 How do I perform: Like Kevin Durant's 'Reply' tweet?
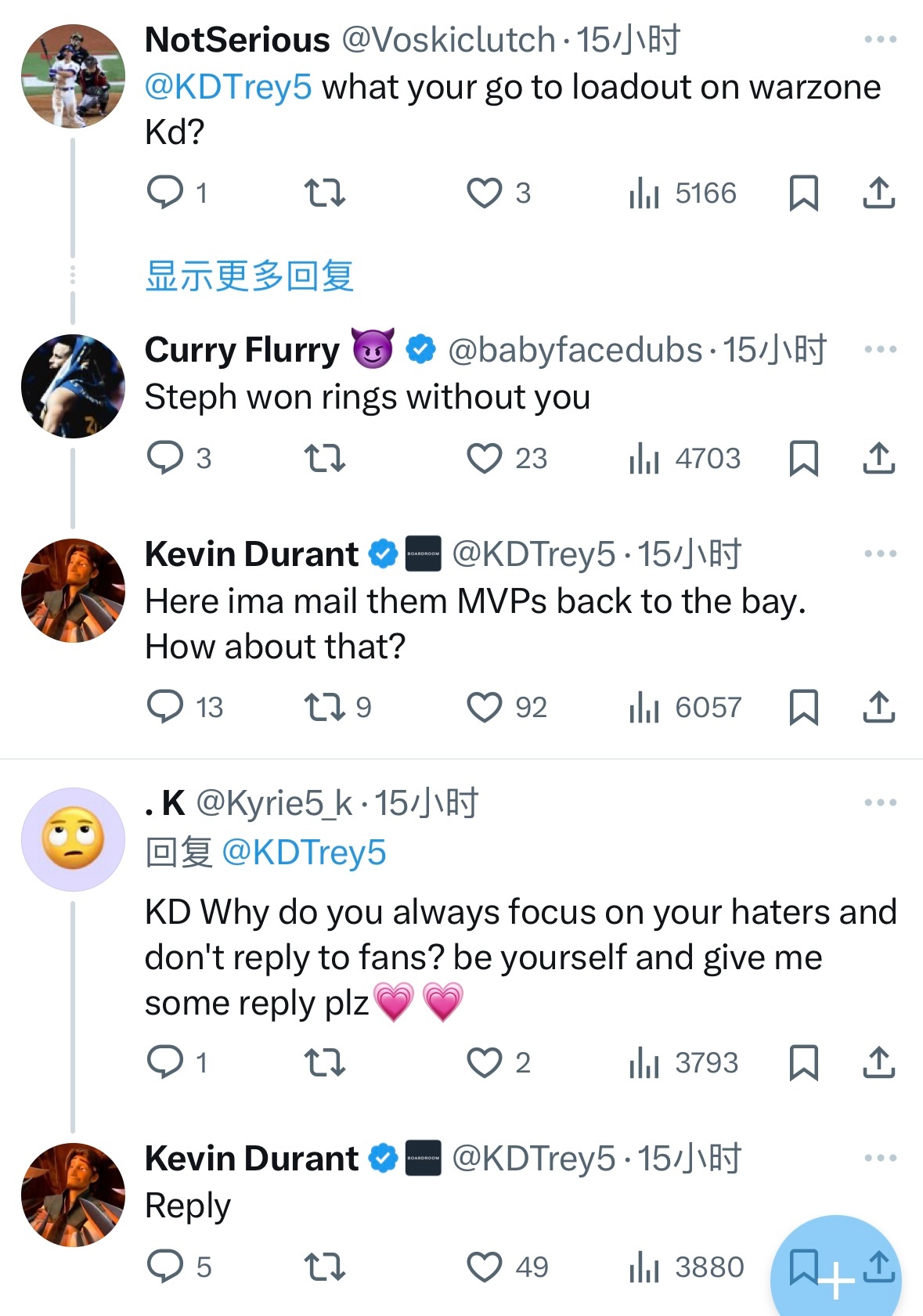click(x=484, y=1266)
